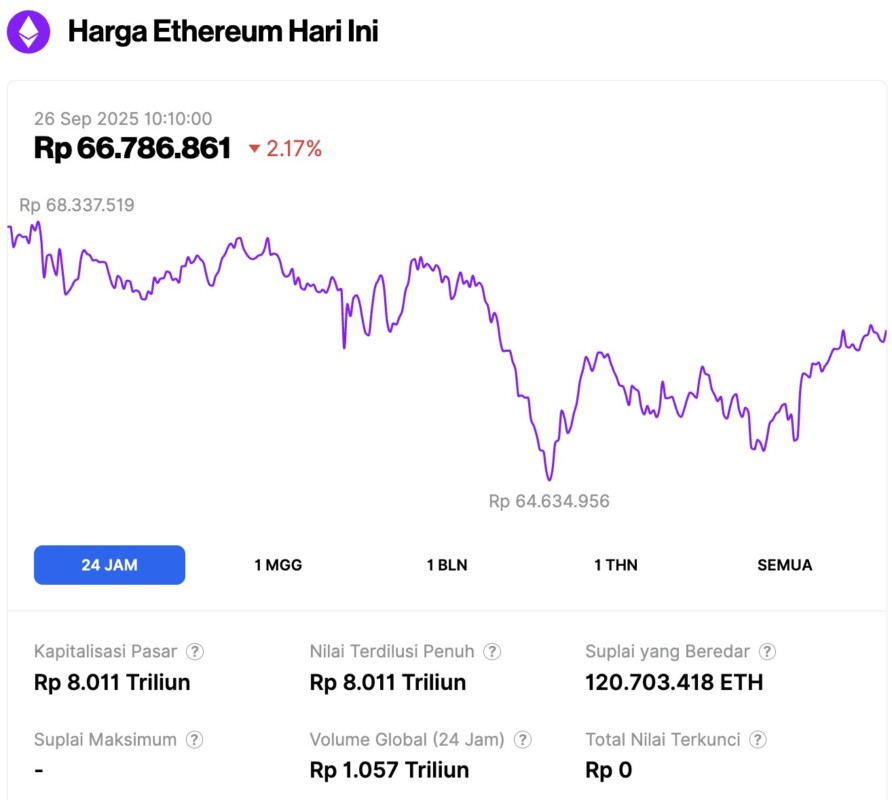
Task: Open the Kapitalisasi Pasar help tooltip icon
Action: (x=194, y=651)
